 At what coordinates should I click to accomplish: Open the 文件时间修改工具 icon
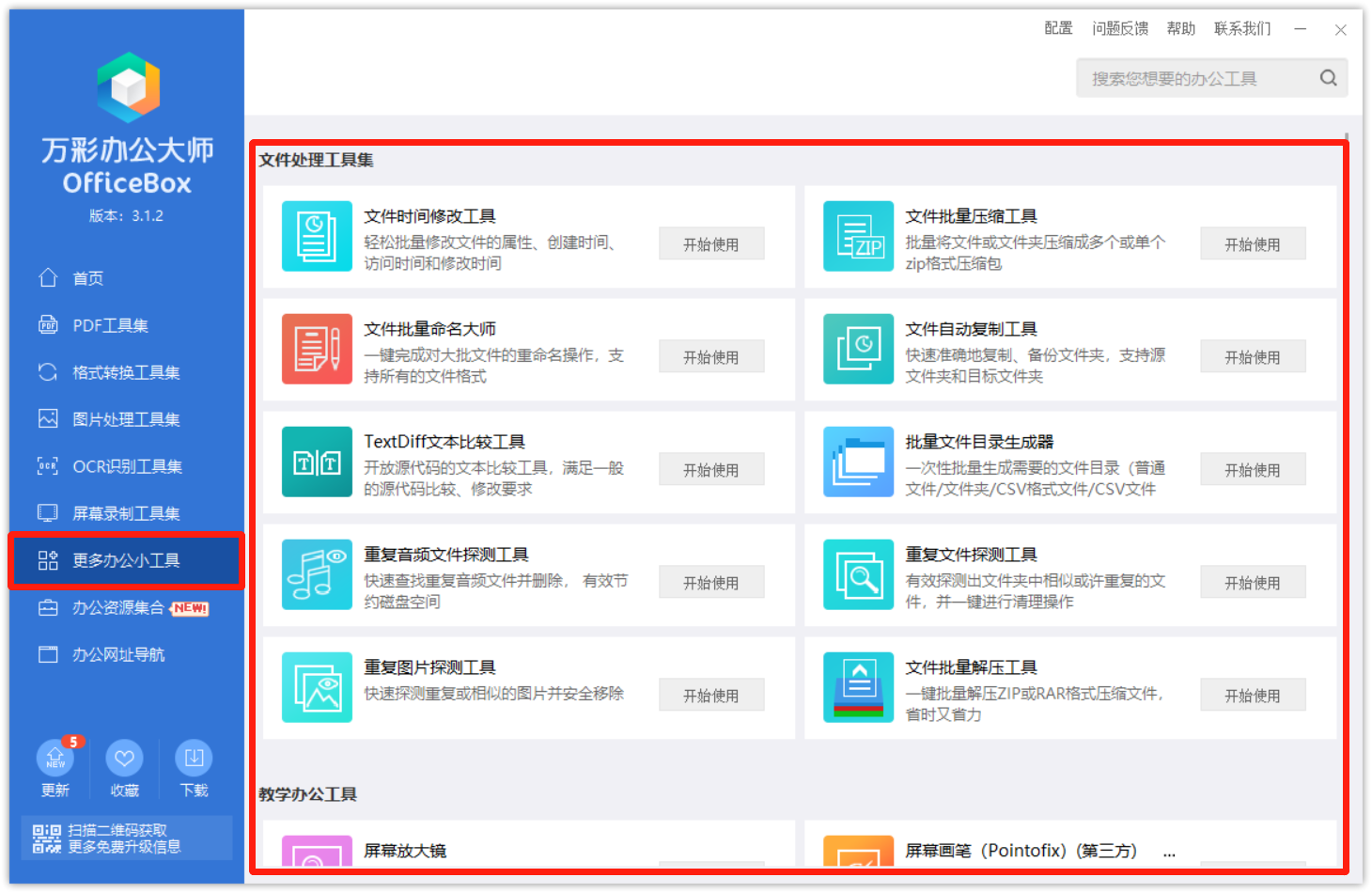pos(317,236)
